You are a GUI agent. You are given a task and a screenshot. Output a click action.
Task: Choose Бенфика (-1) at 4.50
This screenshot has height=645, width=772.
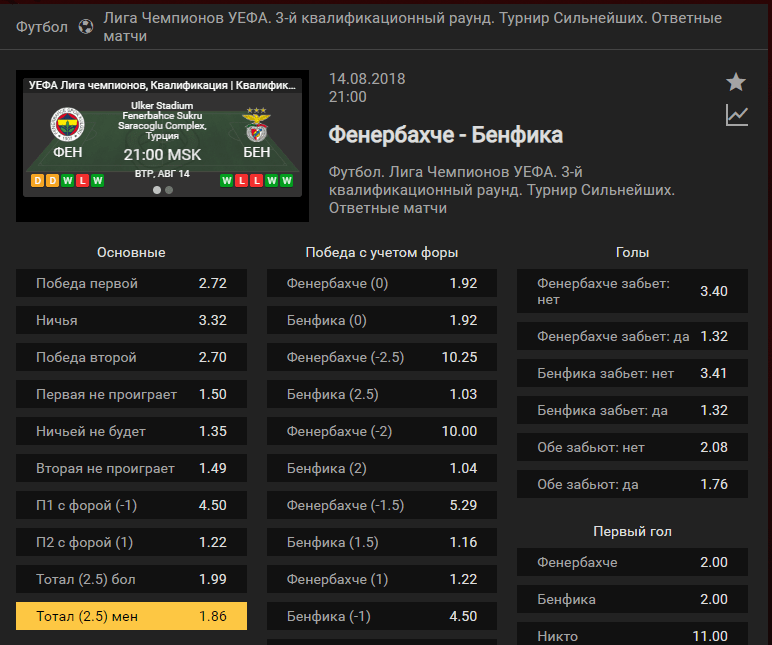(x=382, y=615)
